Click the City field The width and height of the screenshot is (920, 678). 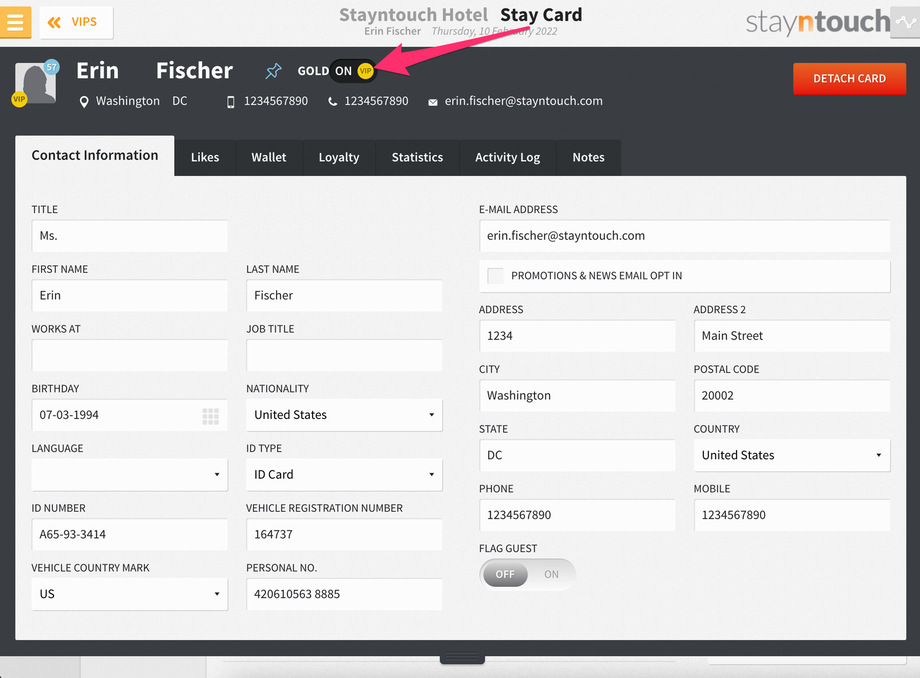coord(577,396)
